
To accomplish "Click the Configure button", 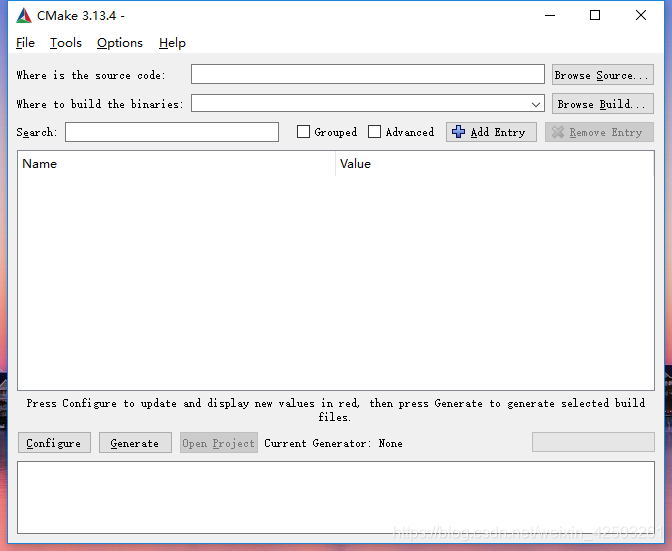I will pyautogui.click(x=54, y=443).
